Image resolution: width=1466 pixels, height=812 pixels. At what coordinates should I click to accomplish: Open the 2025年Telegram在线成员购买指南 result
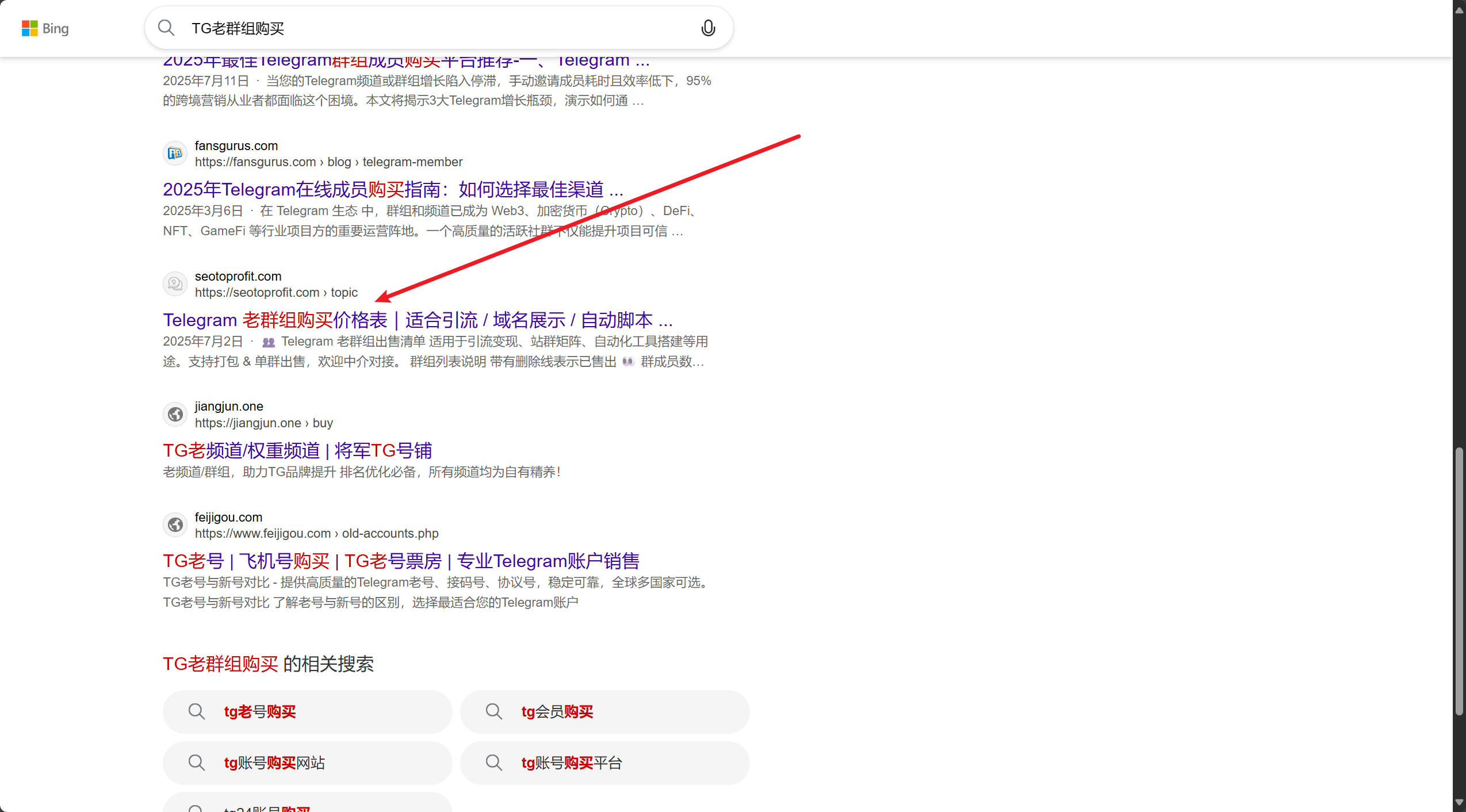click(392, 189)
